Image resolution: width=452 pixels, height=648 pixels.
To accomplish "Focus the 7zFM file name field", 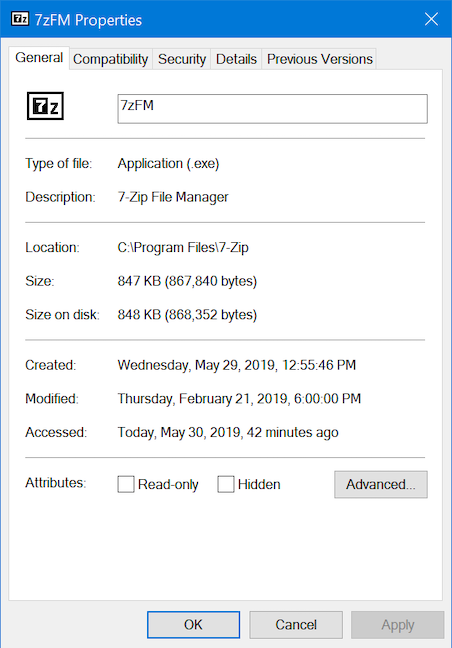I will click(272, 109).
